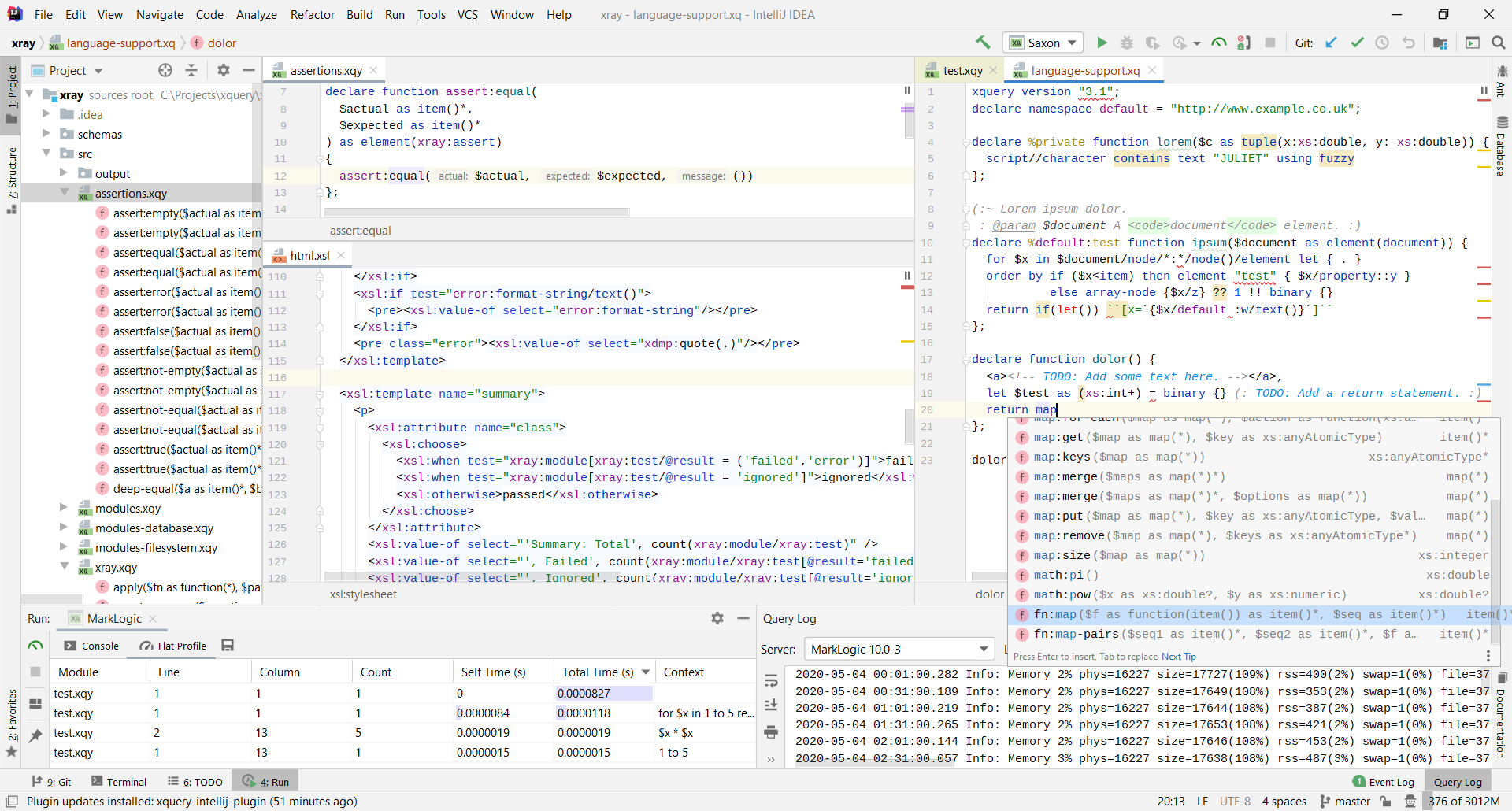This screenshot has height=811, width=1512.
Task: Click the master git branch widget
Action: 1345,802
